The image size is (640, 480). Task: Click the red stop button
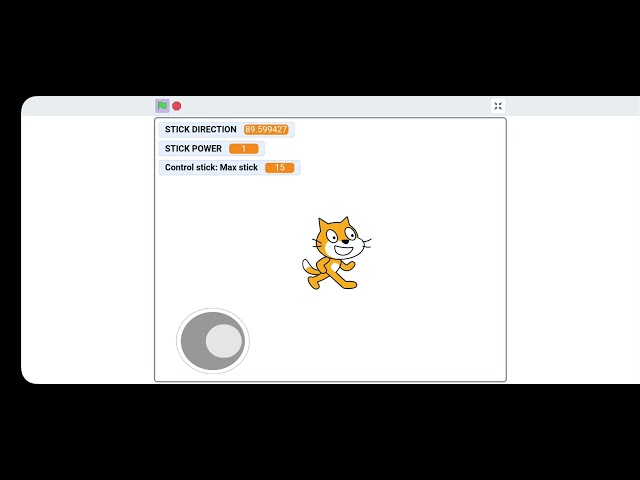[x=177, y=106]
